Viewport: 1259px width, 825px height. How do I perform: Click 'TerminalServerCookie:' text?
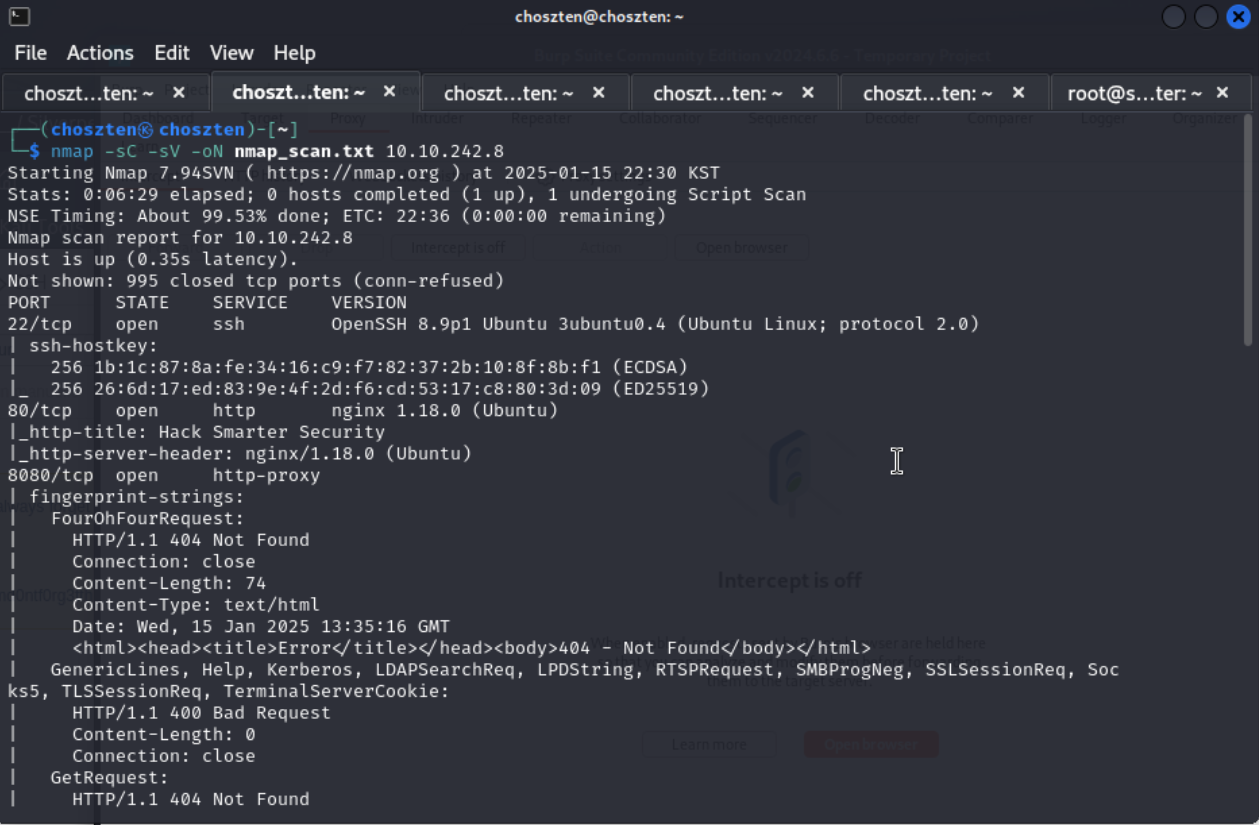point(336,691)
